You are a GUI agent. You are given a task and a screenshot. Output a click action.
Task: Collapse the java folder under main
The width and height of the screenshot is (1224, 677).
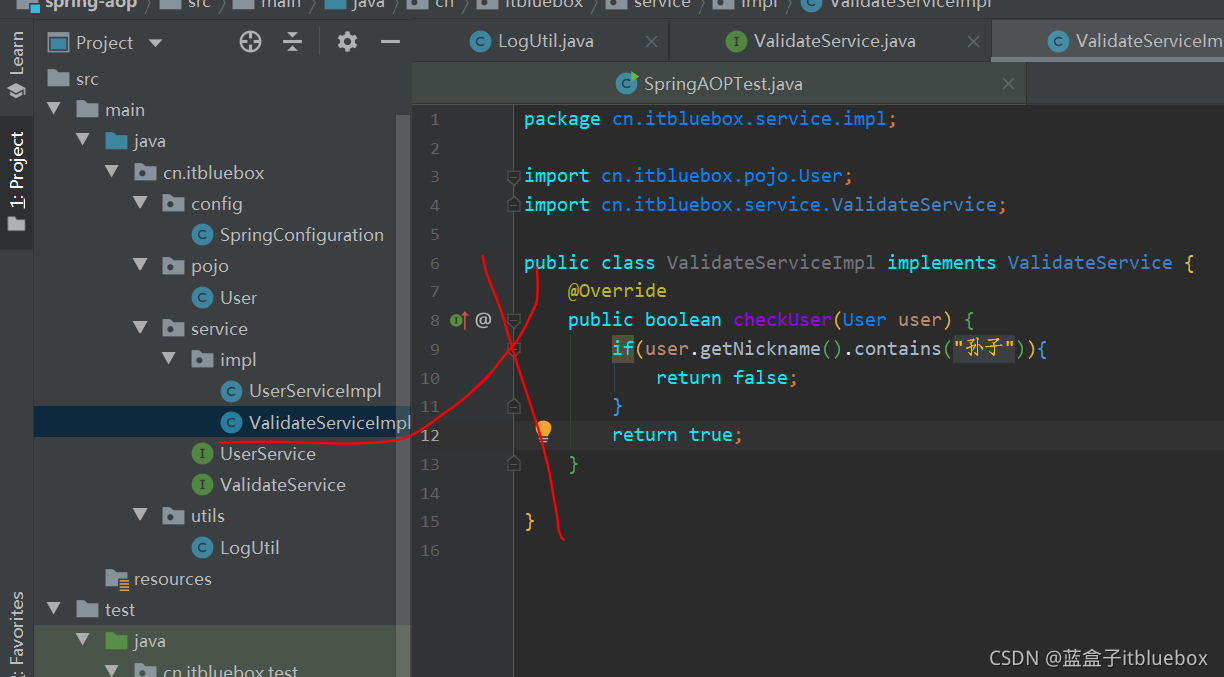(x=83, y=141)
